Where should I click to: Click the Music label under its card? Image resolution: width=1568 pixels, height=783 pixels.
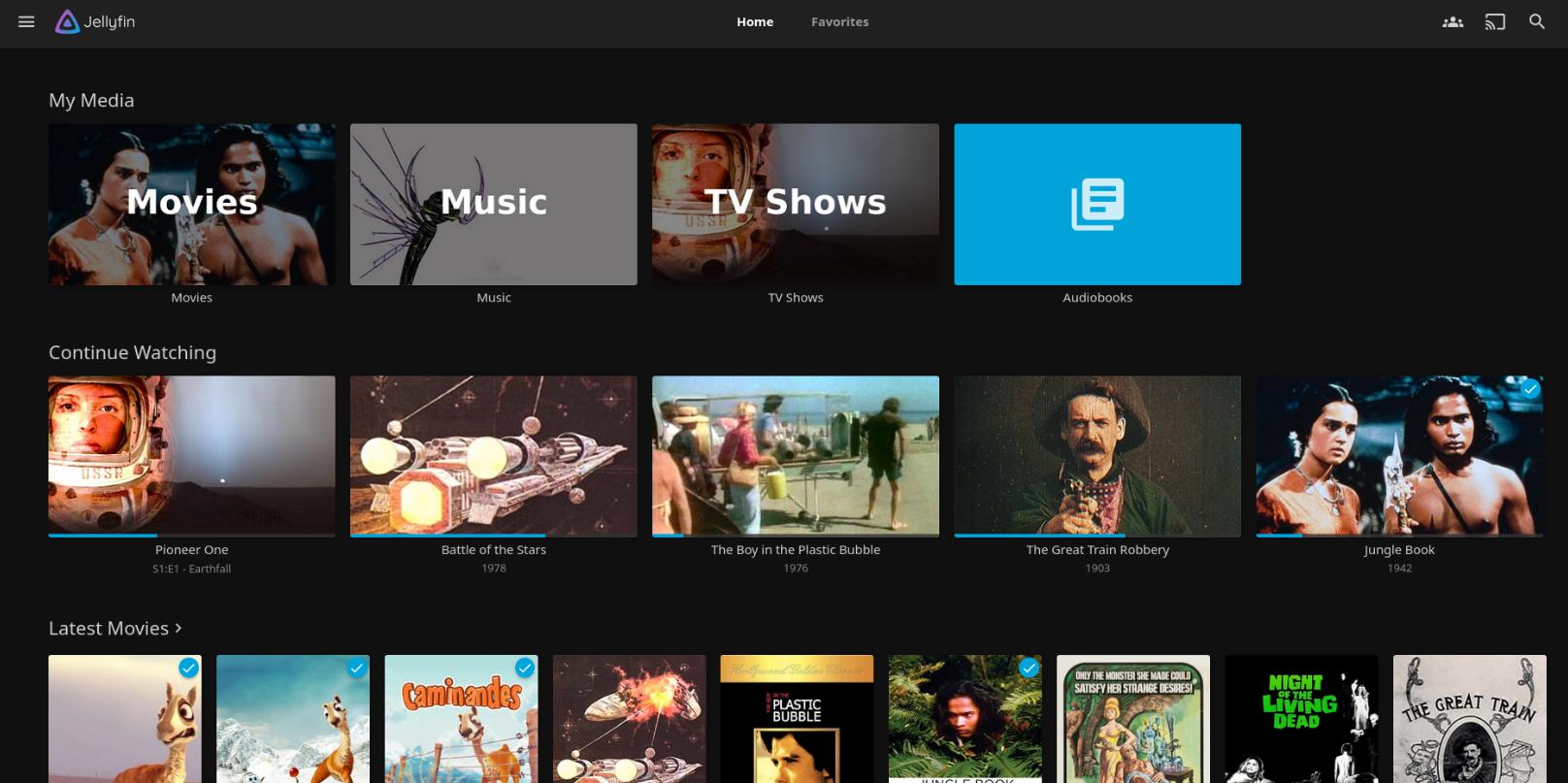[x=494, y=298]
